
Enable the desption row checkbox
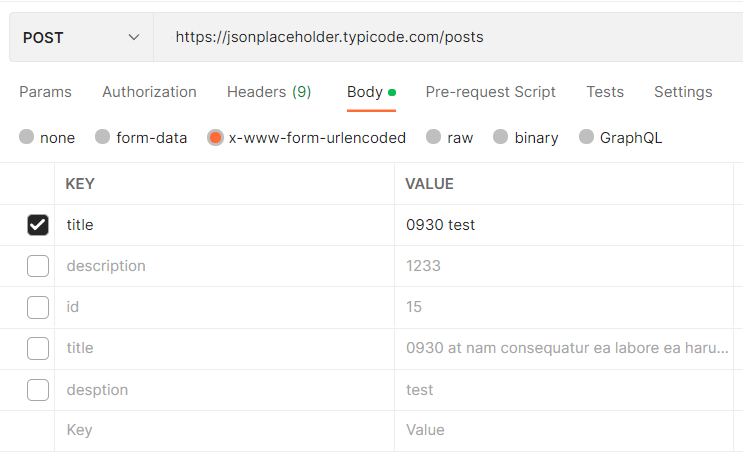[x=38, y=389]
